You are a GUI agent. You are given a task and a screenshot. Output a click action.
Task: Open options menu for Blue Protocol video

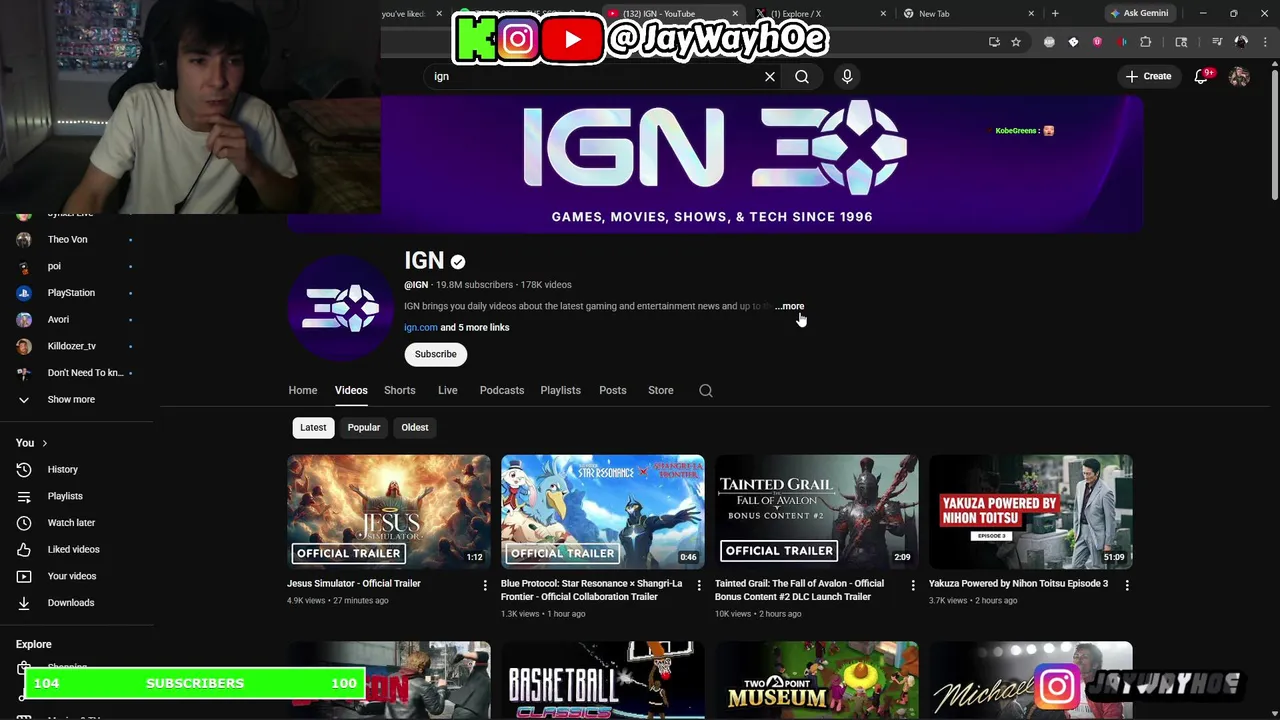(699, 585)
